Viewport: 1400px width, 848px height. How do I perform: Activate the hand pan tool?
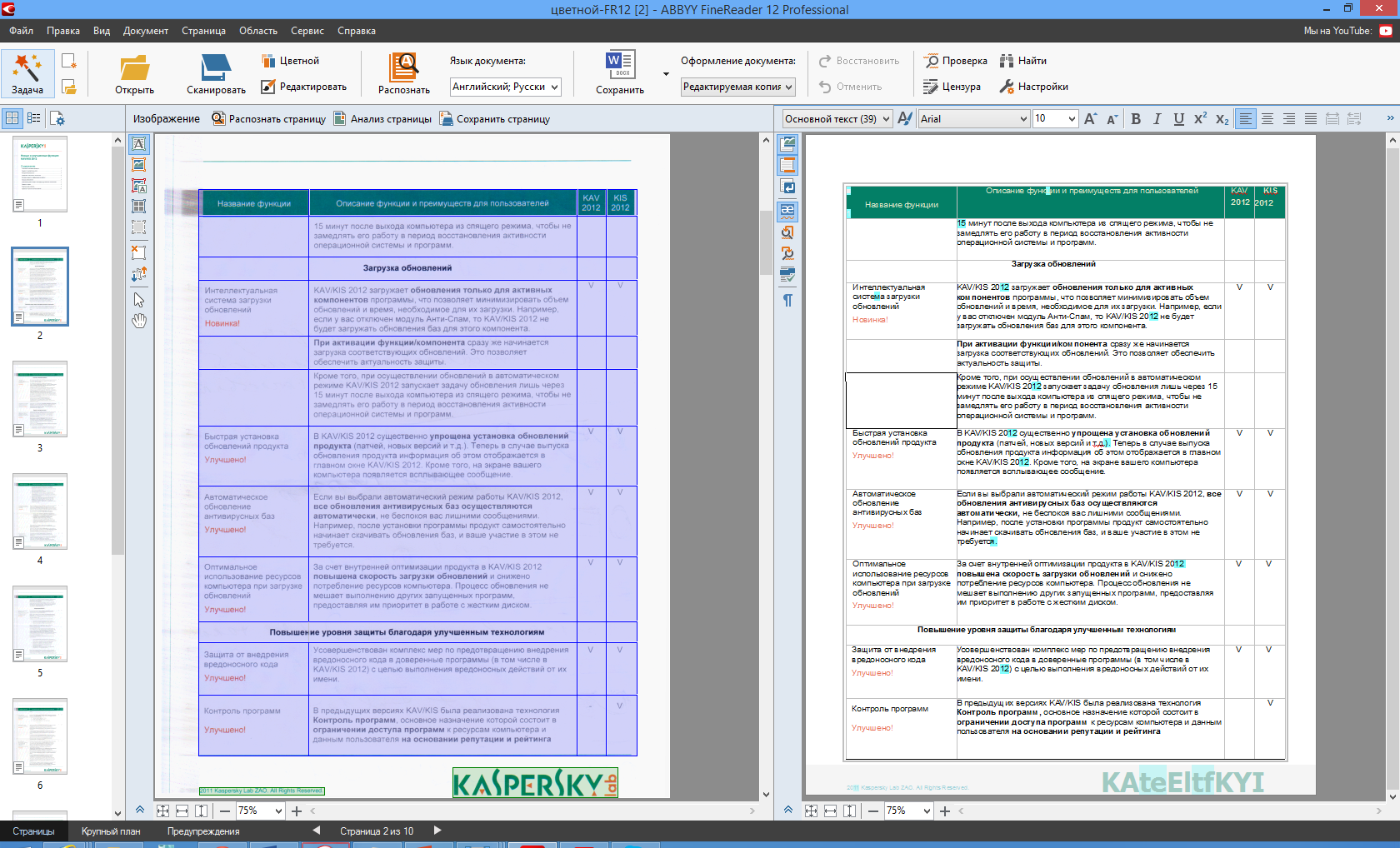click(139, 321)
